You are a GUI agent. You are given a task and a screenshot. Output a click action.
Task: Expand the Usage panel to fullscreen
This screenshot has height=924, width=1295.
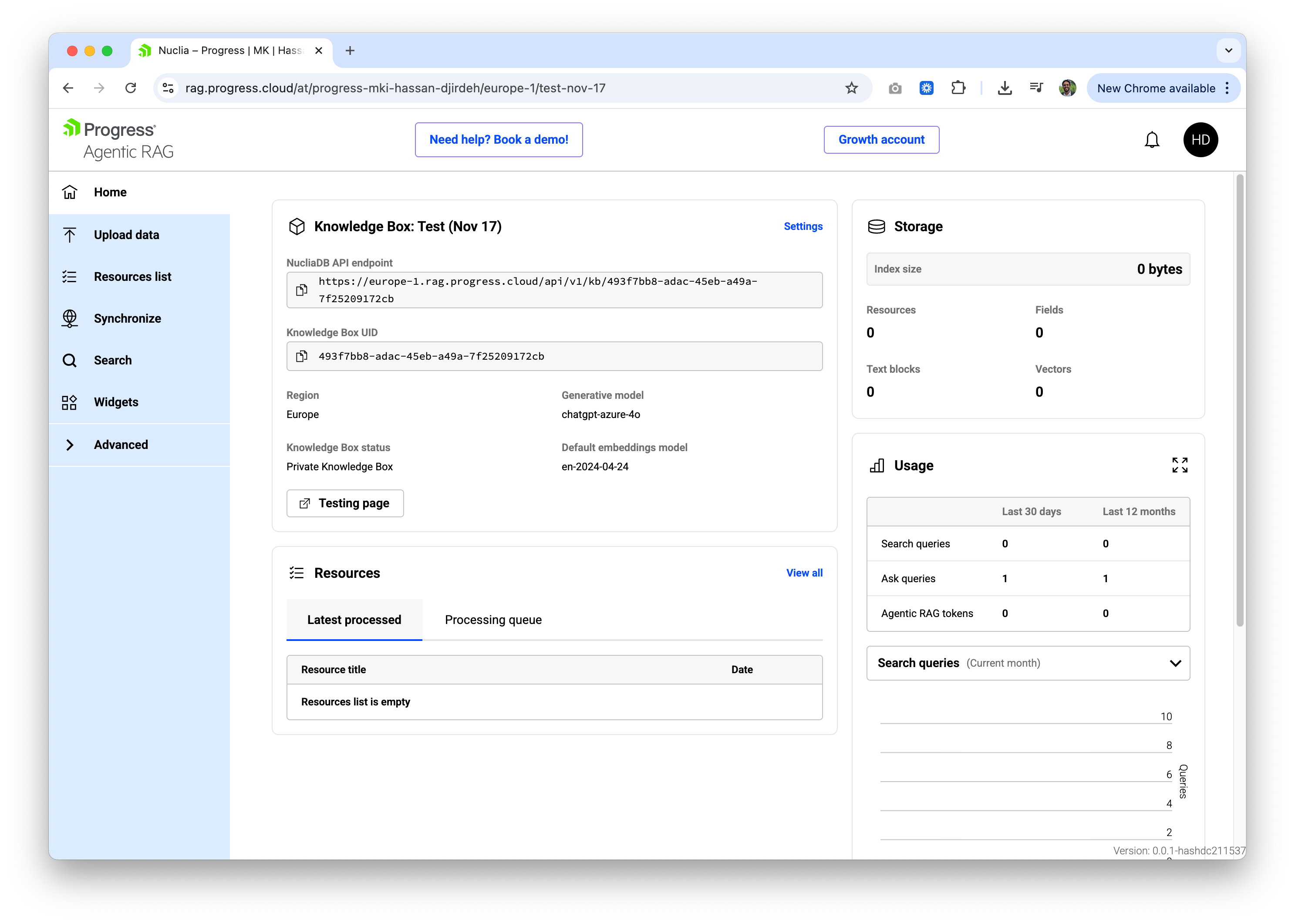click(1180, 465)
